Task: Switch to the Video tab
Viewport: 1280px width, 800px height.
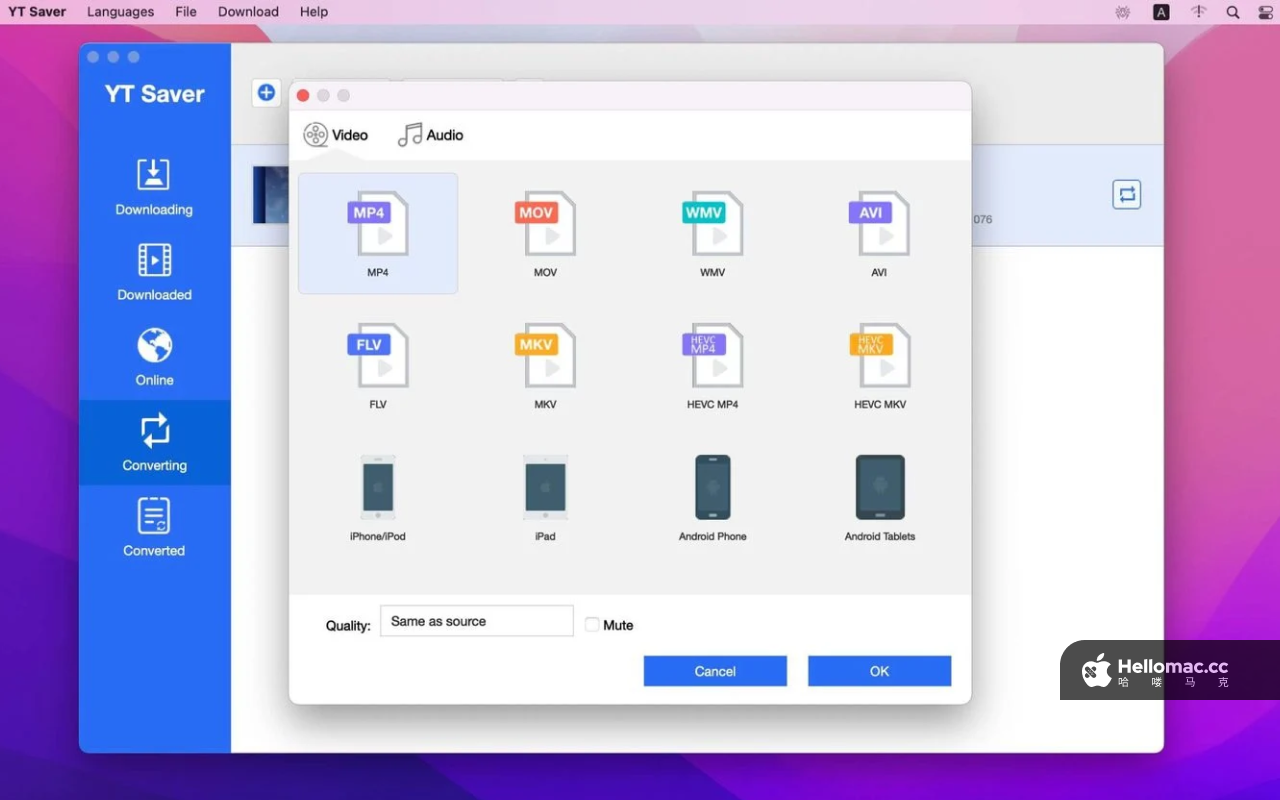Action: (336, 135)
